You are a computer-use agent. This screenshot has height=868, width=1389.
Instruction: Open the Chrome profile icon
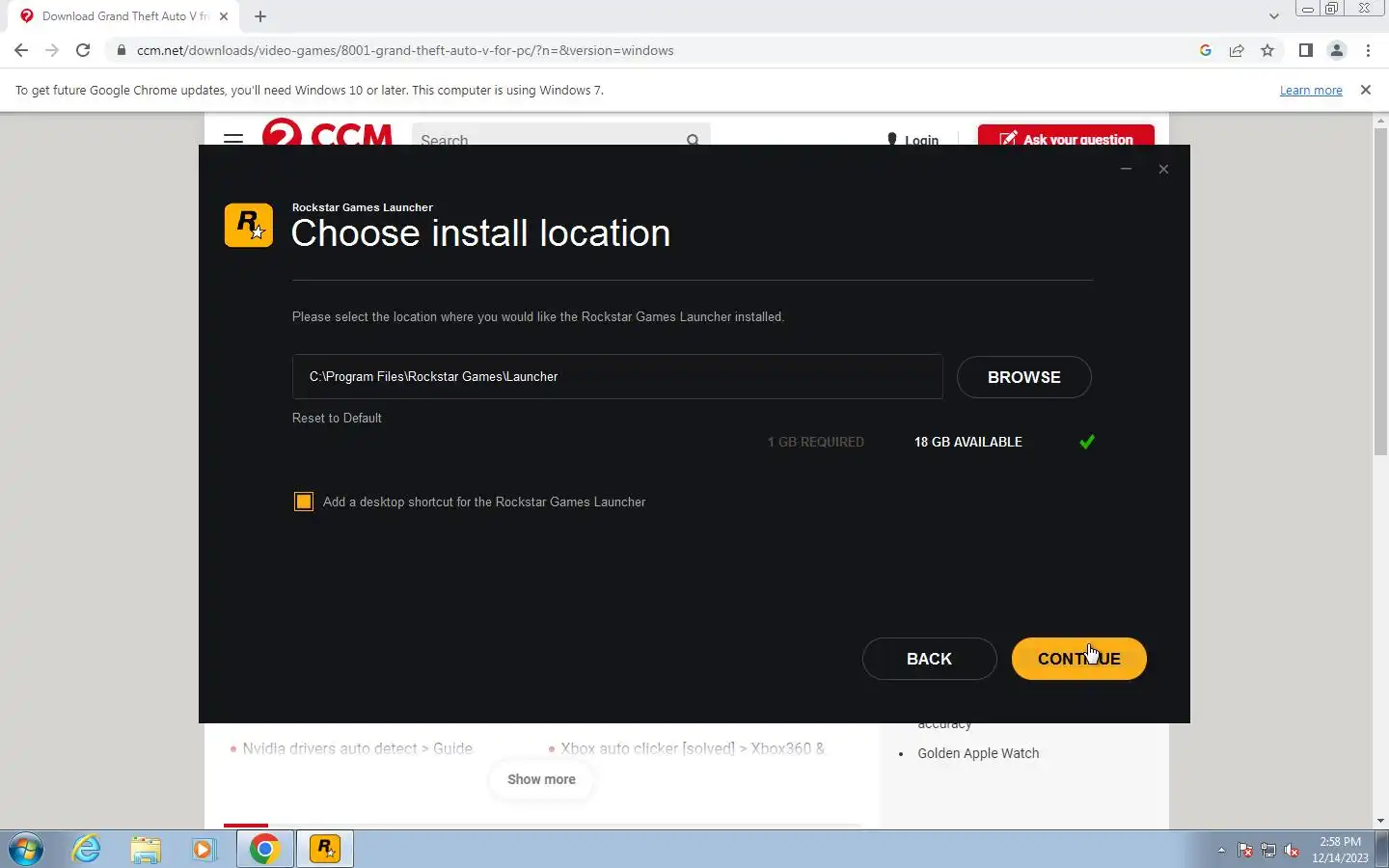click(1337, 50)
